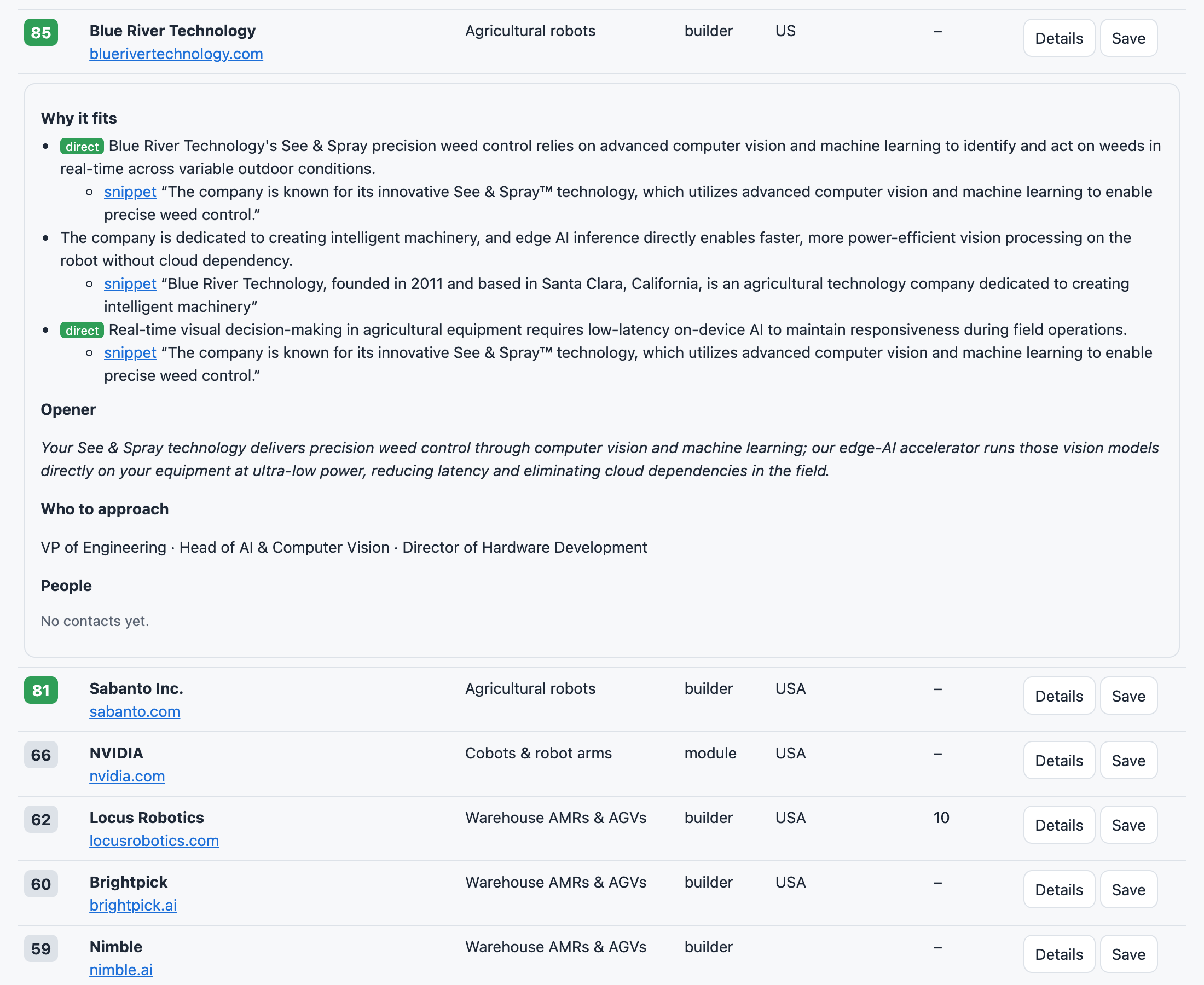Click the Blue River Technology company name
The height and width of the screenshot is (985, 1204).
172,31
